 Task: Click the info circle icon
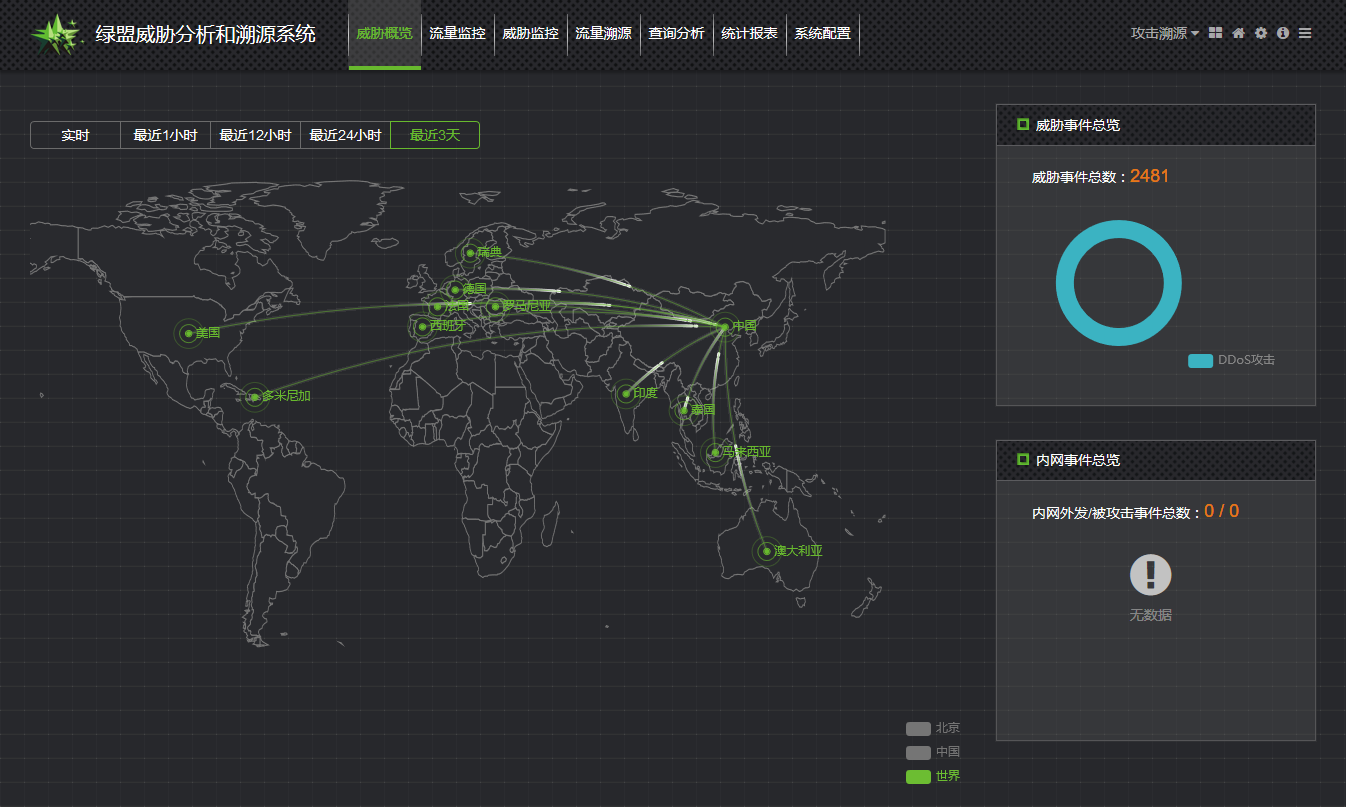point(1283,33)
